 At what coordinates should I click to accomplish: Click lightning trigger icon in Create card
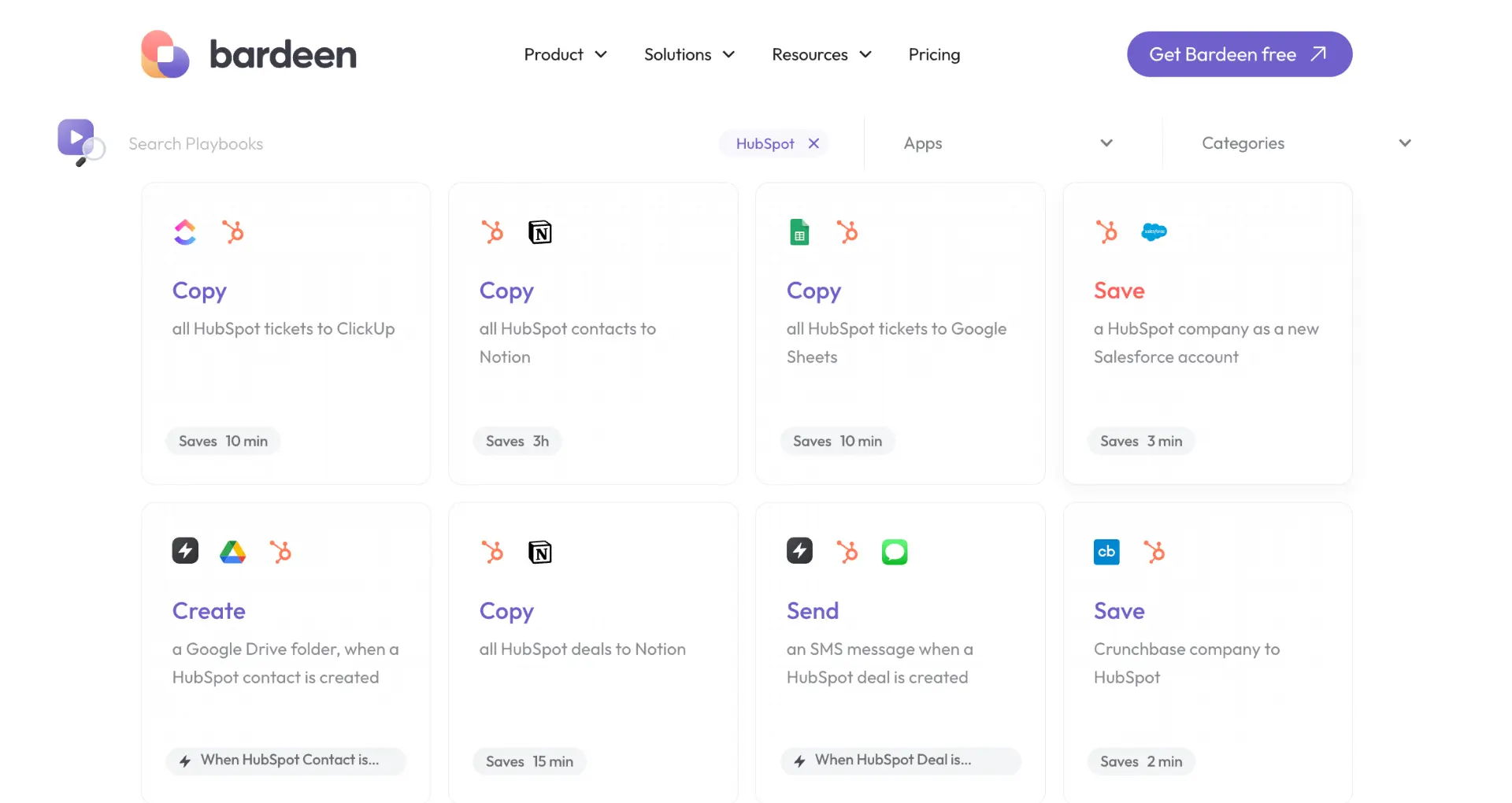pos(185,551)
